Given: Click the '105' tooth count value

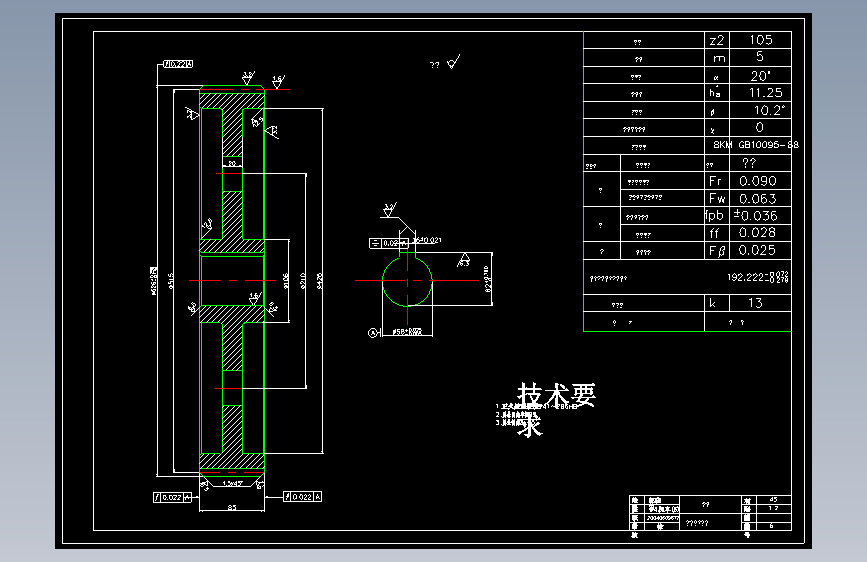Looking at the screenshot, I should pos(760,40).
